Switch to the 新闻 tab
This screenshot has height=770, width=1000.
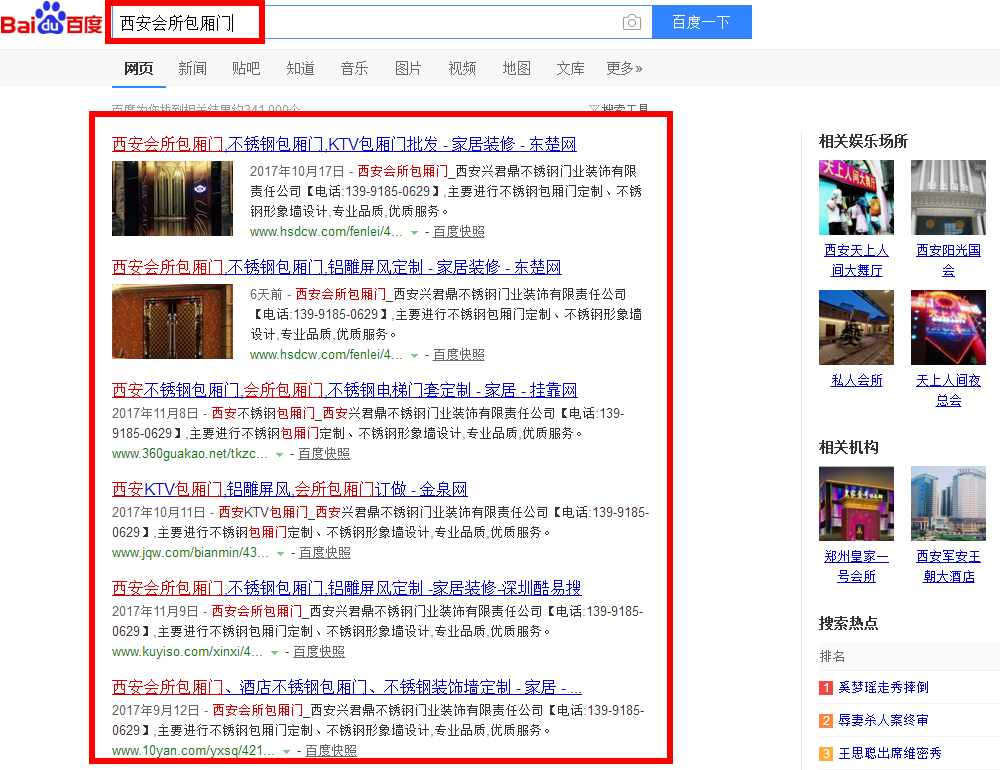coord(192,68)
